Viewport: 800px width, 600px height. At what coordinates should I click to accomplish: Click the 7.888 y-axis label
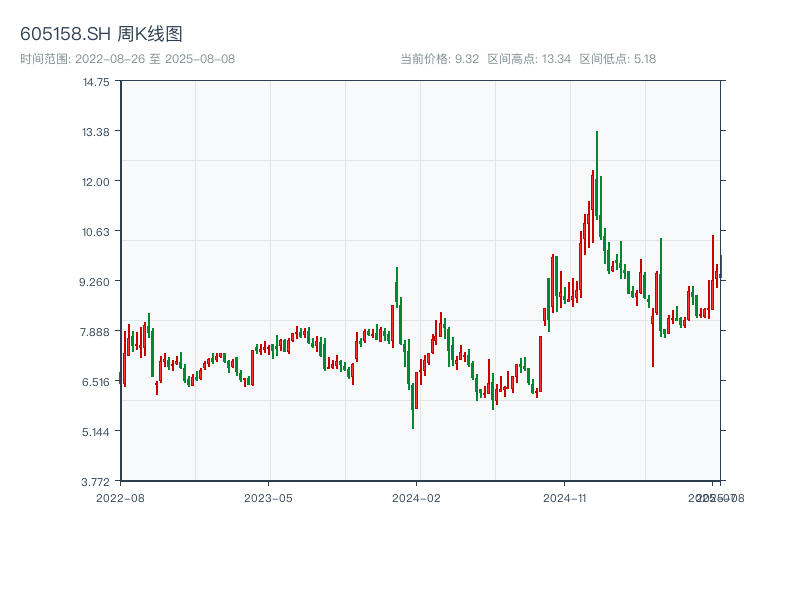pos(96,332)
